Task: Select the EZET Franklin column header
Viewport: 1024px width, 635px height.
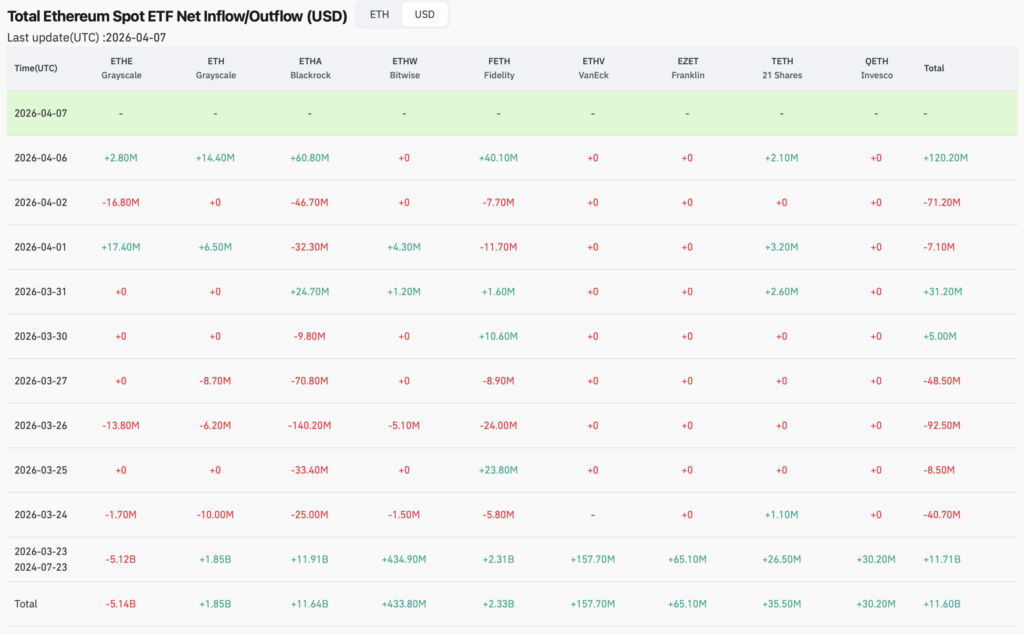Action: tap(687, 68)
